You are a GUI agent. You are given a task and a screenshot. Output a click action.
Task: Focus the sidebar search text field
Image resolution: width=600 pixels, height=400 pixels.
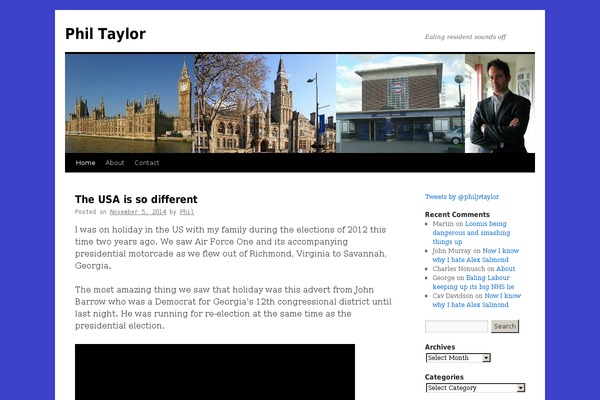456,327
